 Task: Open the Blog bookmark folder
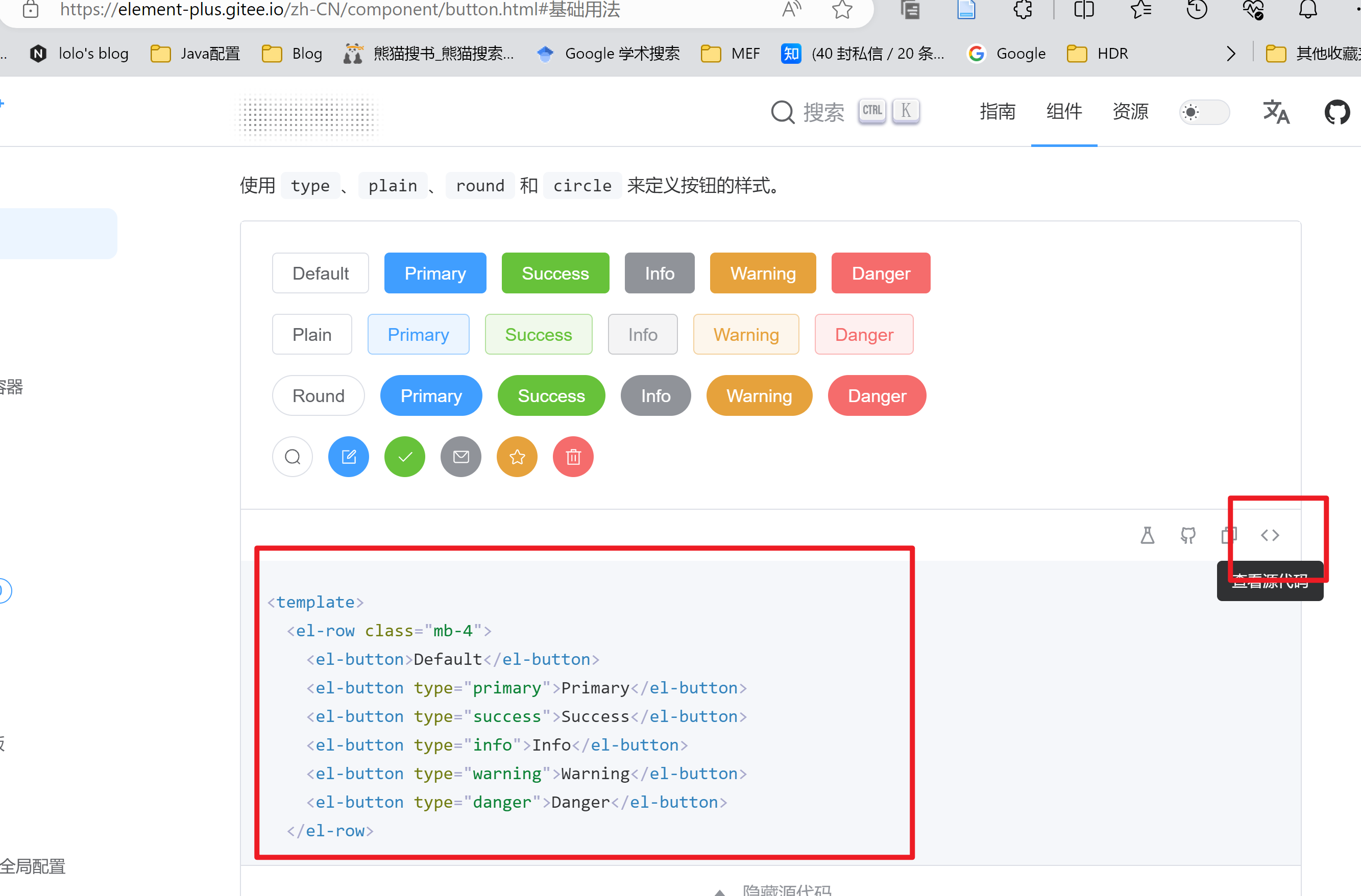(291, 53)
